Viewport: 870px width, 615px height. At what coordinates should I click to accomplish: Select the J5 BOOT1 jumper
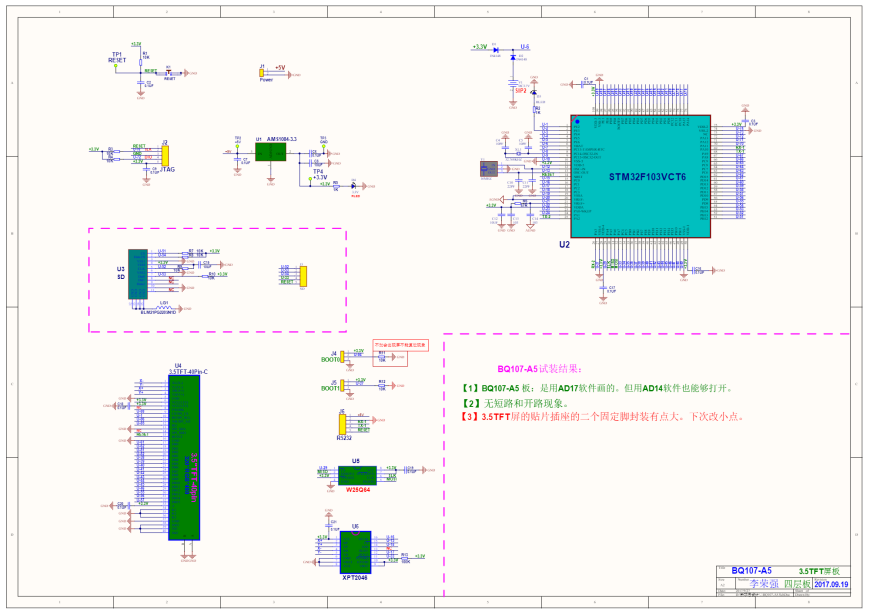(x=342, y=386)
